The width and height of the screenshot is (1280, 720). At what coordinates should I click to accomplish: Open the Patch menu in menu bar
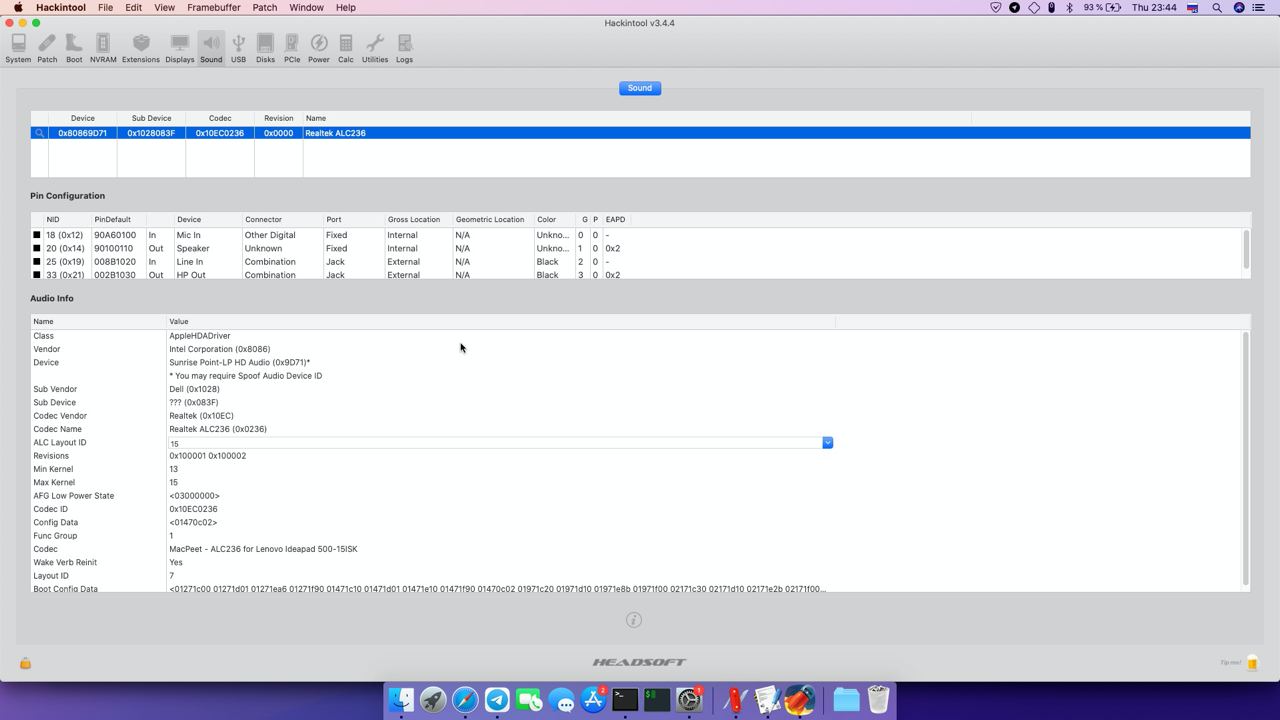pyautogui.click(x=264, y=7)
